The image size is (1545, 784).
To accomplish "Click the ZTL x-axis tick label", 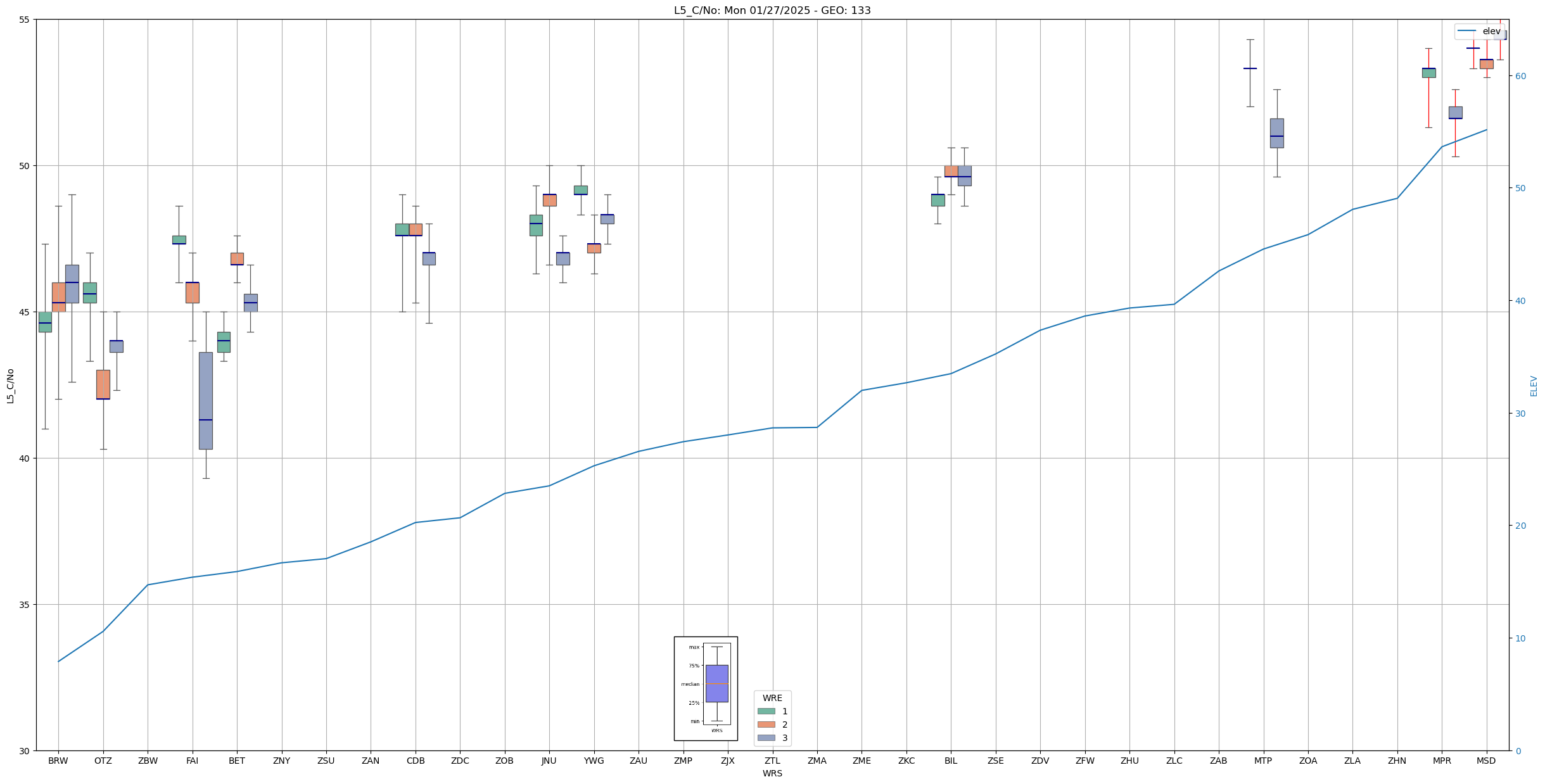I will coord(772,761).
